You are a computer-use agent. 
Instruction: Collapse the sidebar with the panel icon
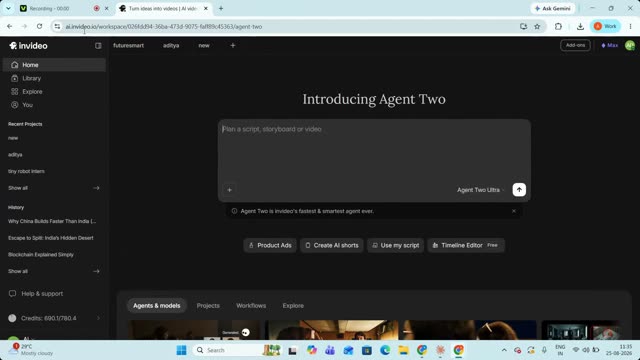point(98,46)
